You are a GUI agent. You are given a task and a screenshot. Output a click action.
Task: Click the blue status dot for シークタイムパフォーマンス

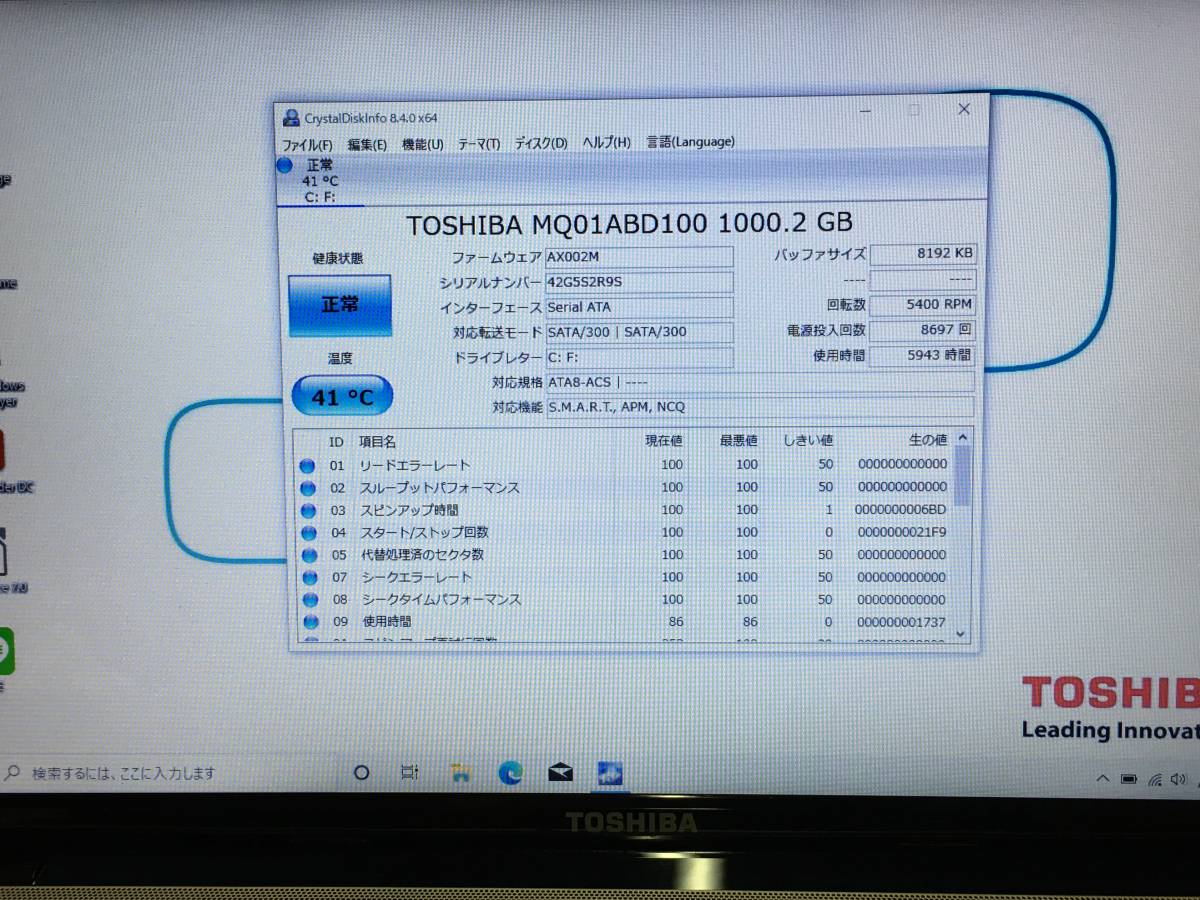click(310, 600)
